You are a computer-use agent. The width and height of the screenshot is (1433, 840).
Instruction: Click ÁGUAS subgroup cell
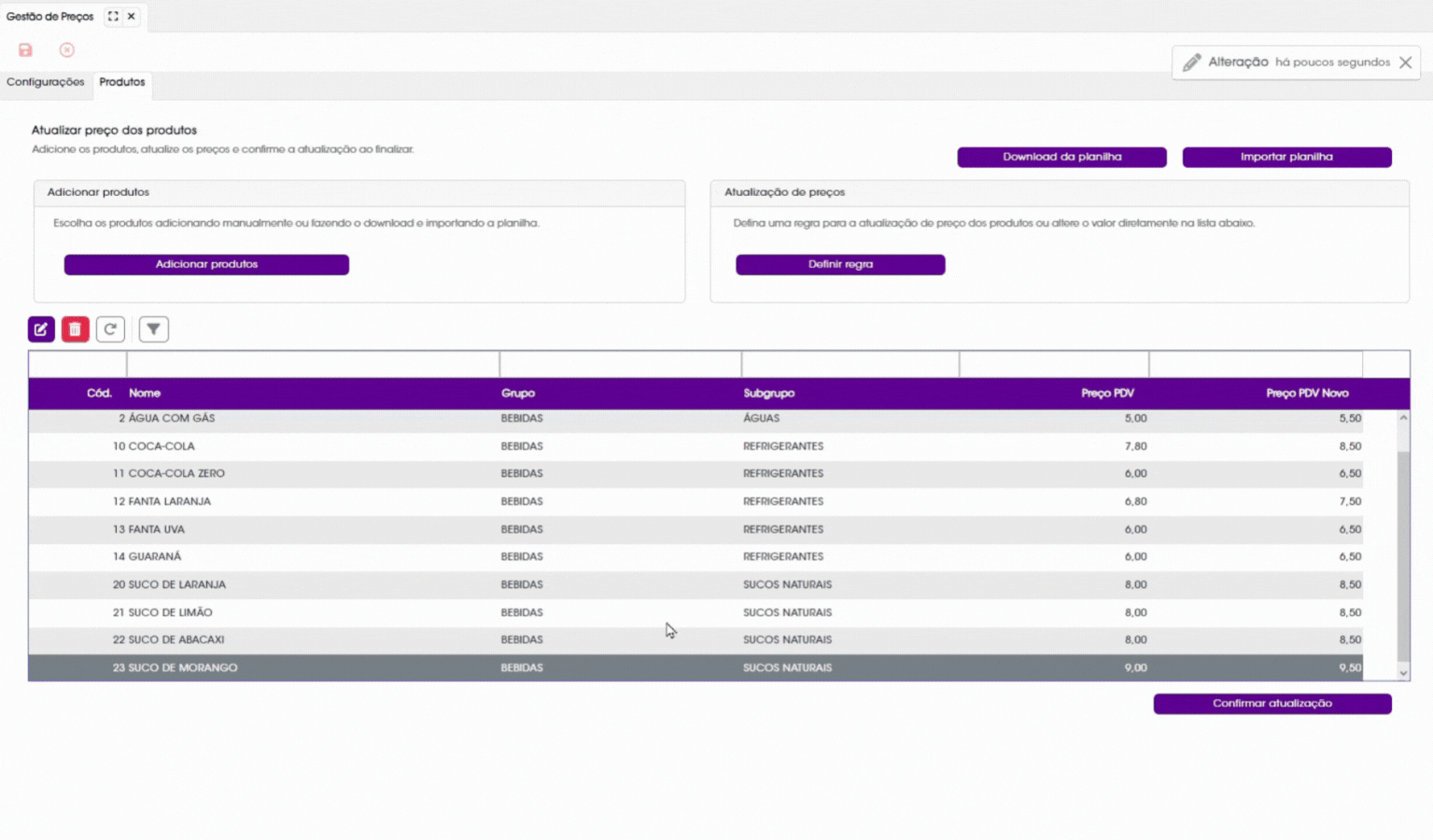click(762, 419)
